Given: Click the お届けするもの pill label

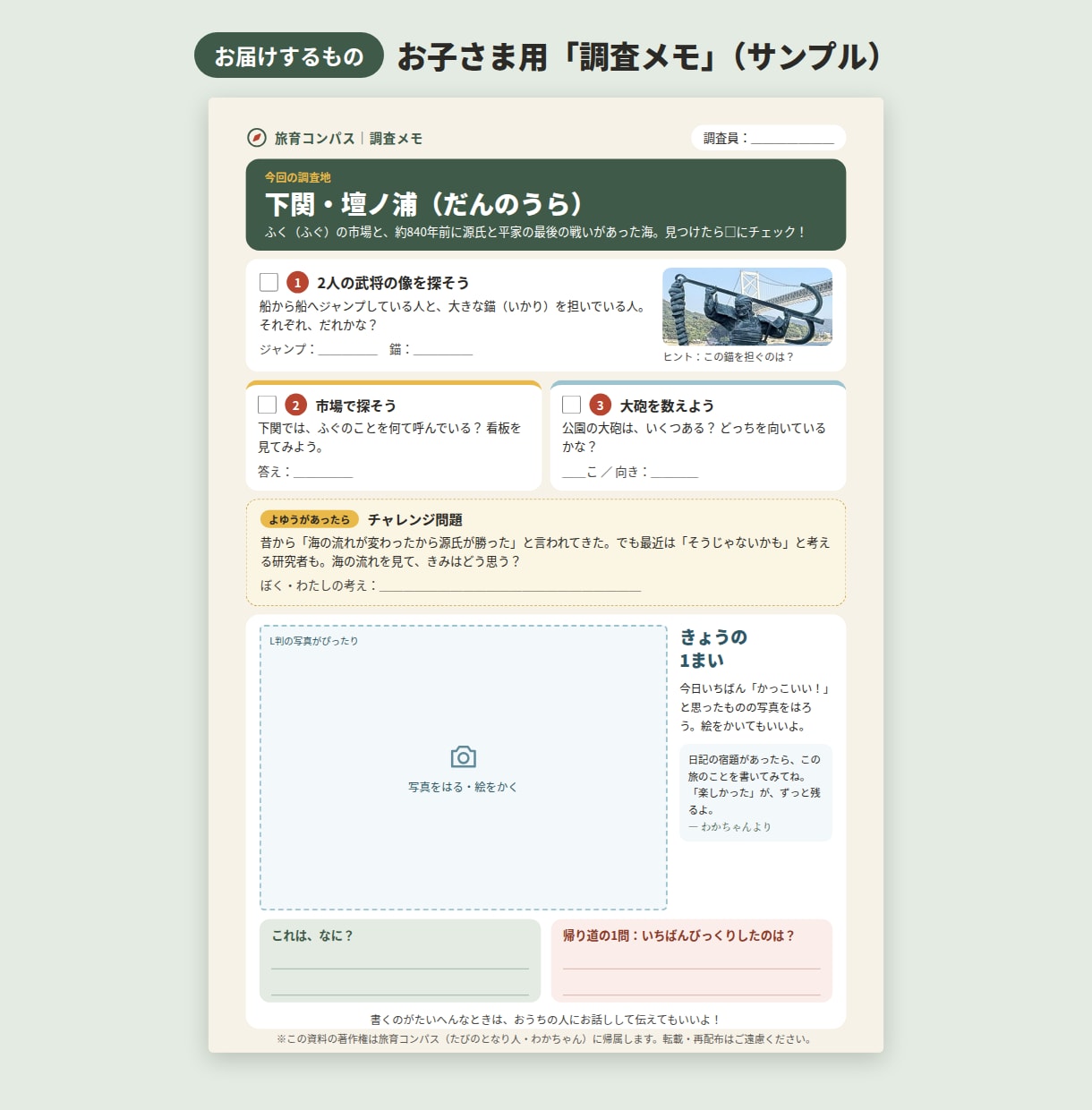Looking at the screenshot, I should pyautogui.click(x=289, y=55).
